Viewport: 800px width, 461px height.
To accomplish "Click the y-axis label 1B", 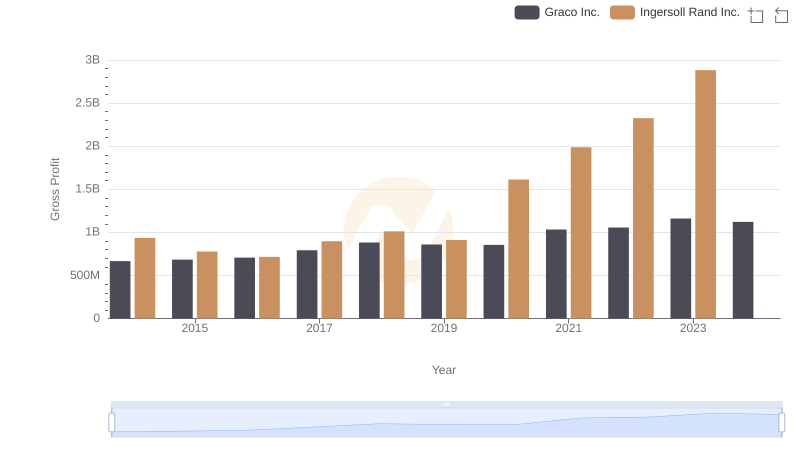I will (92, 232).
